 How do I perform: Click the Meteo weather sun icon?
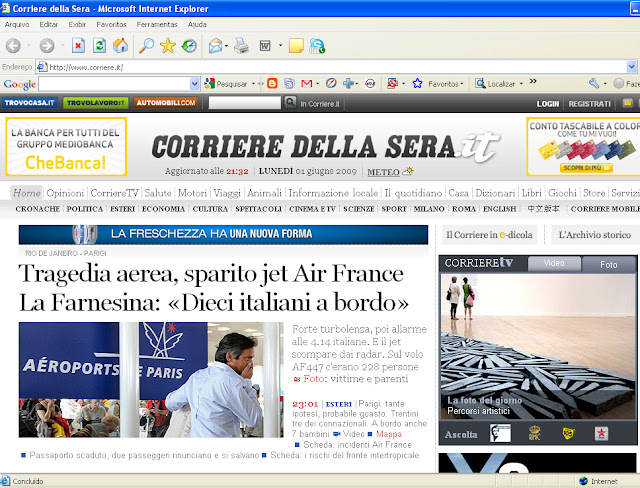coord(407,171)
